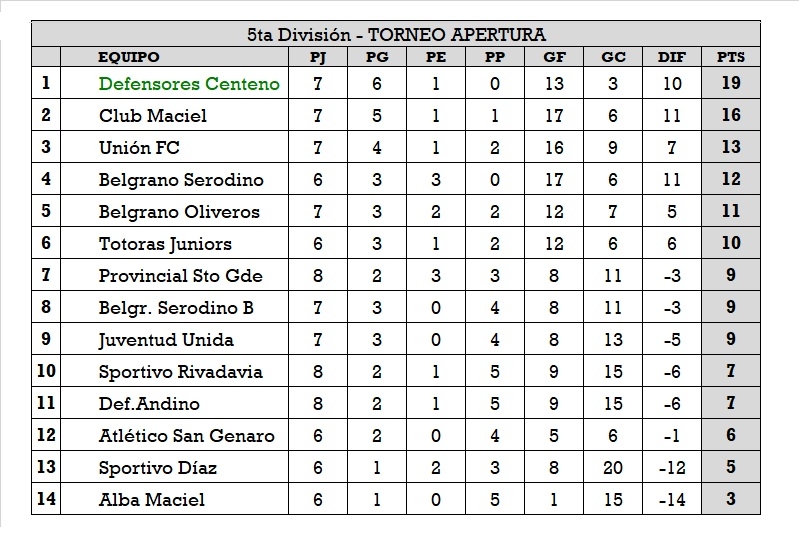Viewport: 799px width, 540px height.
Task: Click the 'Juventud Unida' team name
Action: pos(167,340)
